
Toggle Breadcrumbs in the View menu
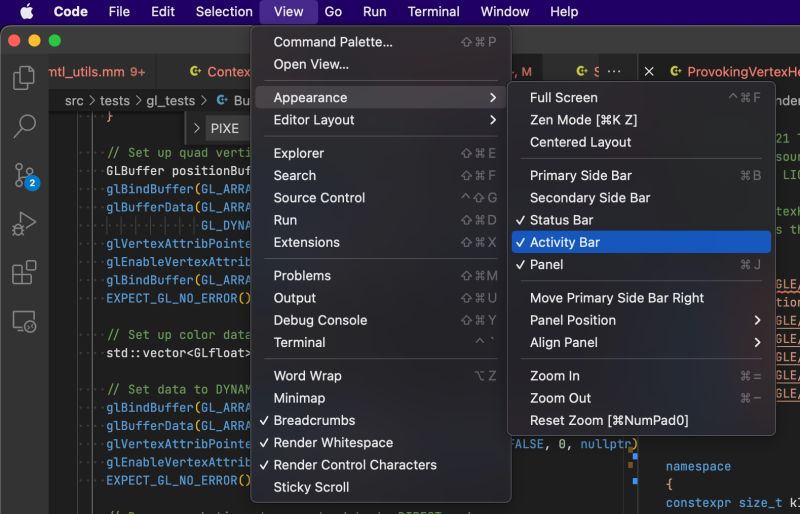point(380,420)
